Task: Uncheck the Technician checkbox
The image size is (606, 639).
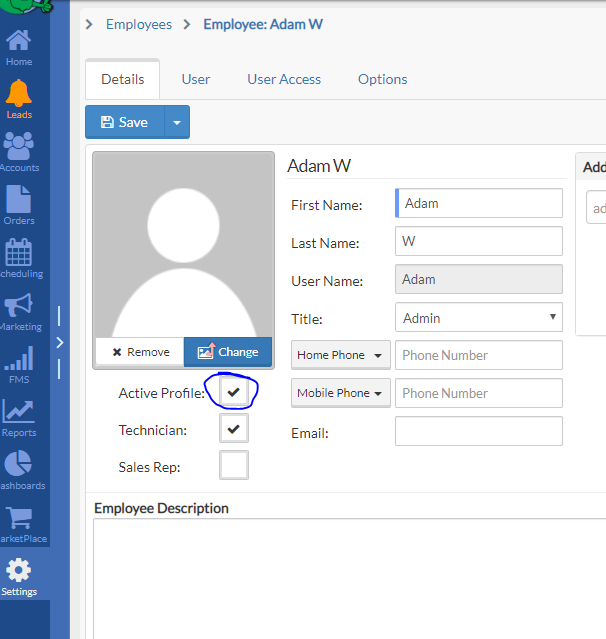Action: (x=234, y=428)
